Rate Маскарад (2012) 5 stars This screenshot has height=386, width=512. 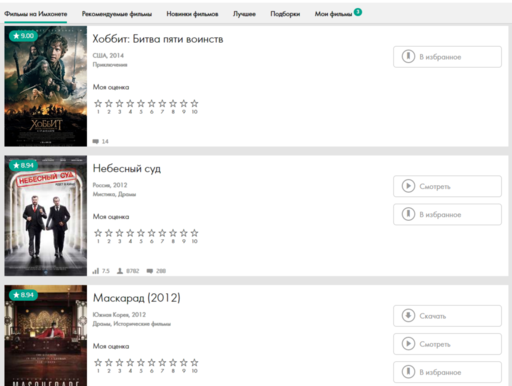[x=141, y=363]
